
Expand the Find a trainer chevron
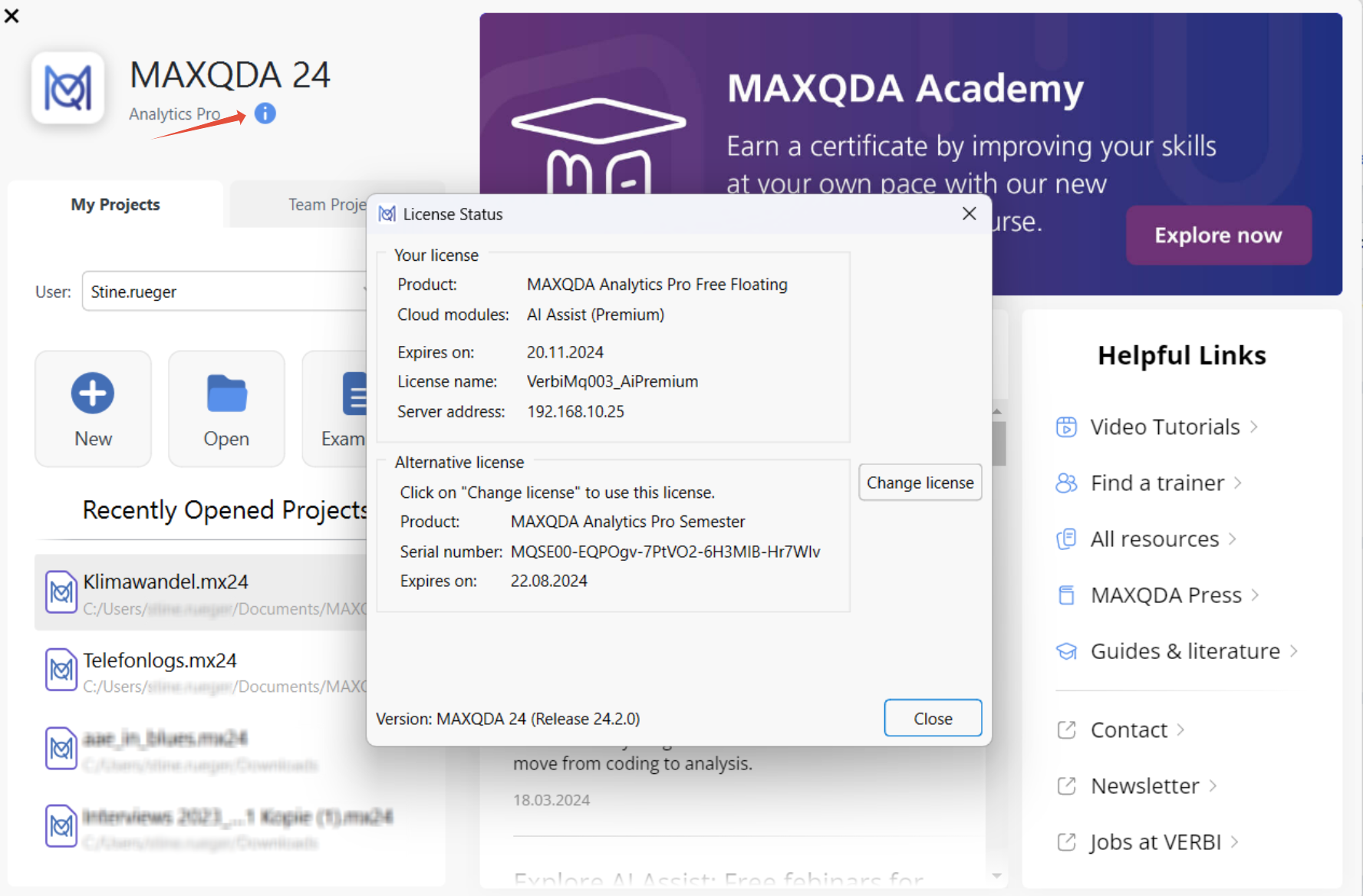pos(1238,483)
